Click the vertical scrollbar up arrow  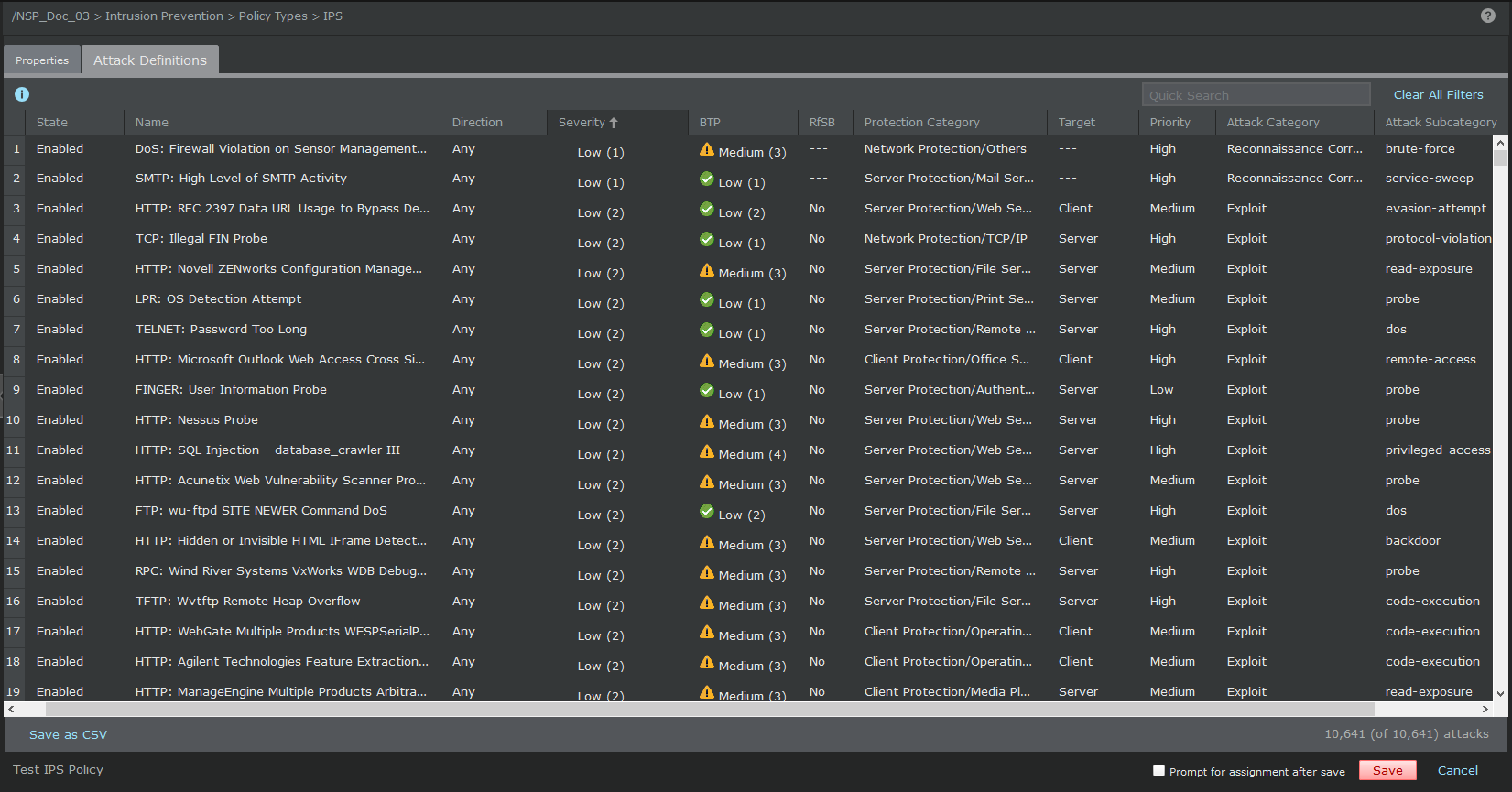pos(1500,143)
